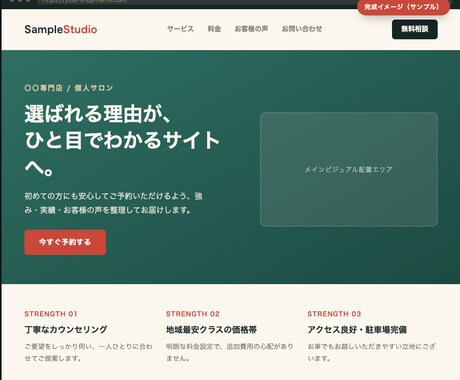
Task: Click the 丁寧なカウンセリング heading
Action: point(66,330)
